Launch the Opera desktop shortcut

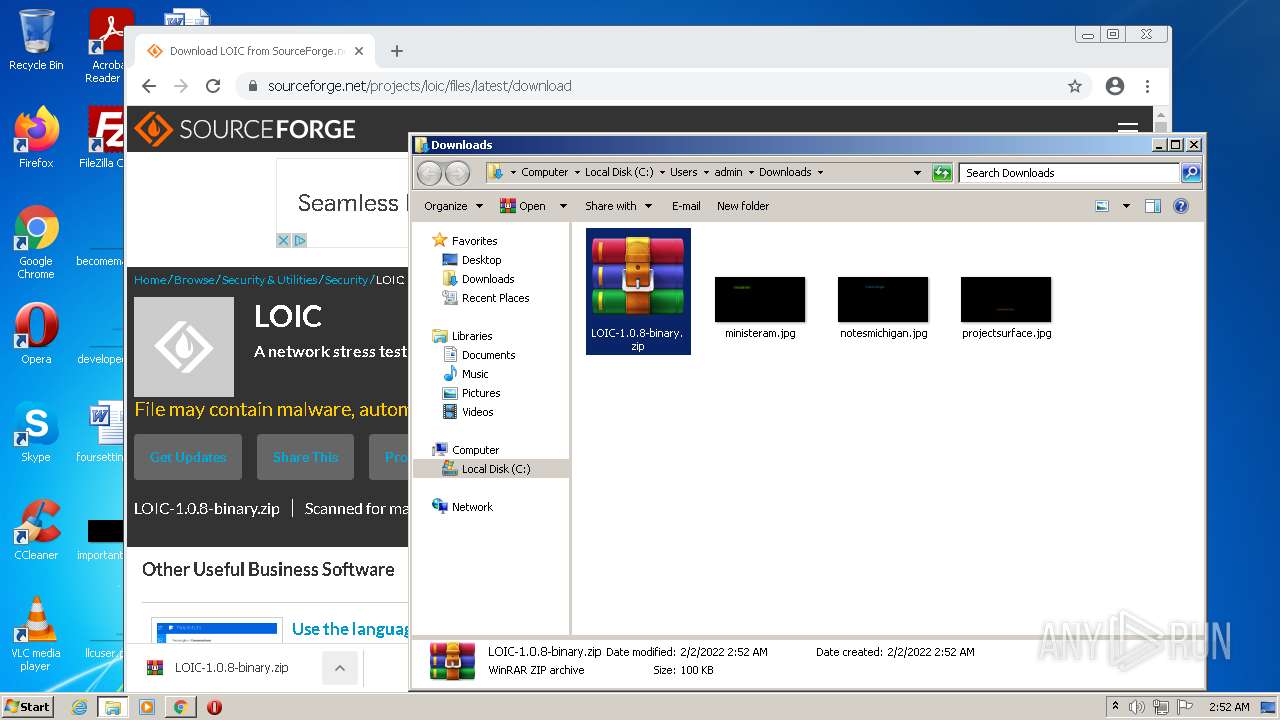(36, 334)
